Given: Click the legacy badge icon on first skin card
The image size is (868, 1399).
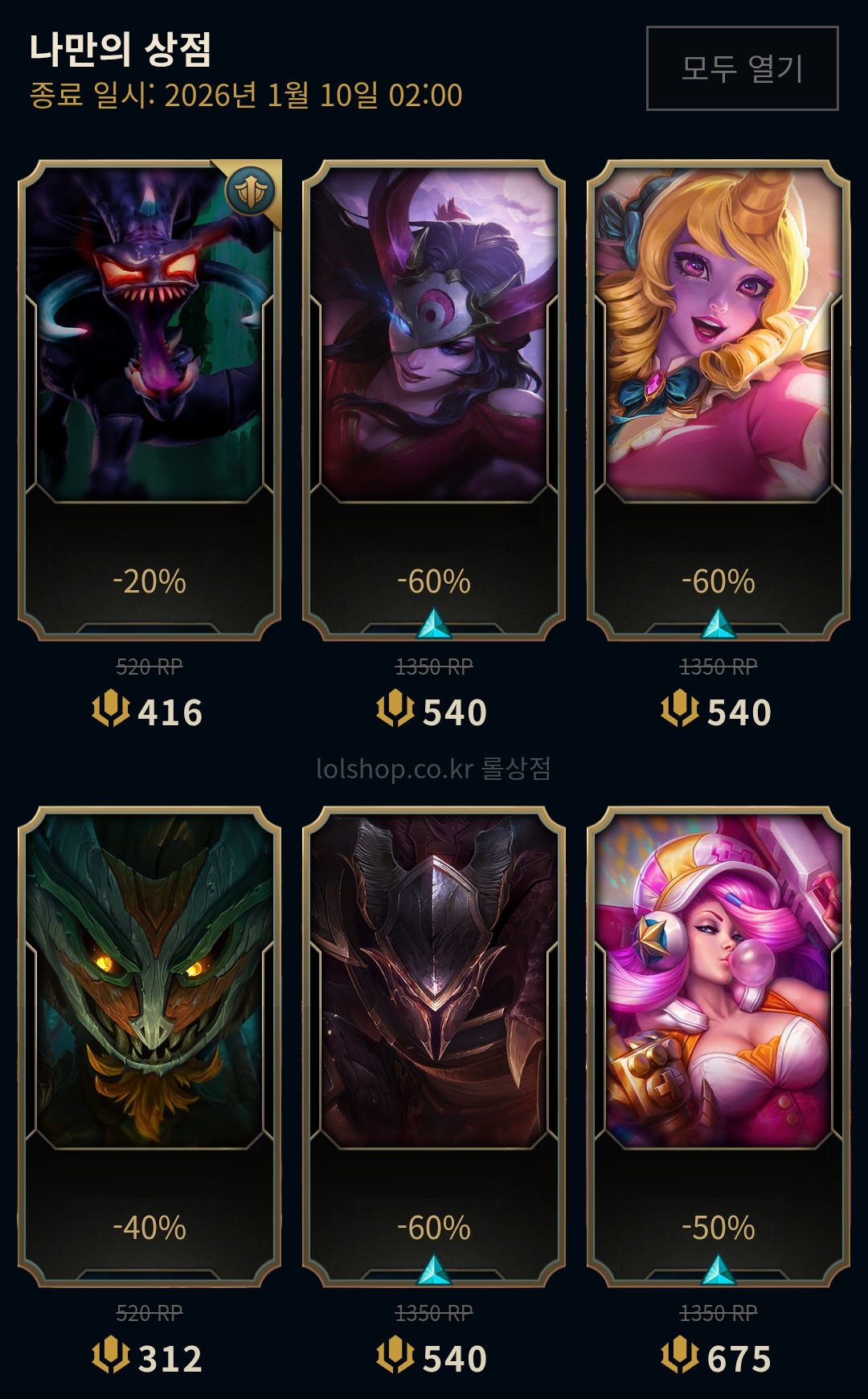Looking at the screenshot, I should click(x=251, y=191).
